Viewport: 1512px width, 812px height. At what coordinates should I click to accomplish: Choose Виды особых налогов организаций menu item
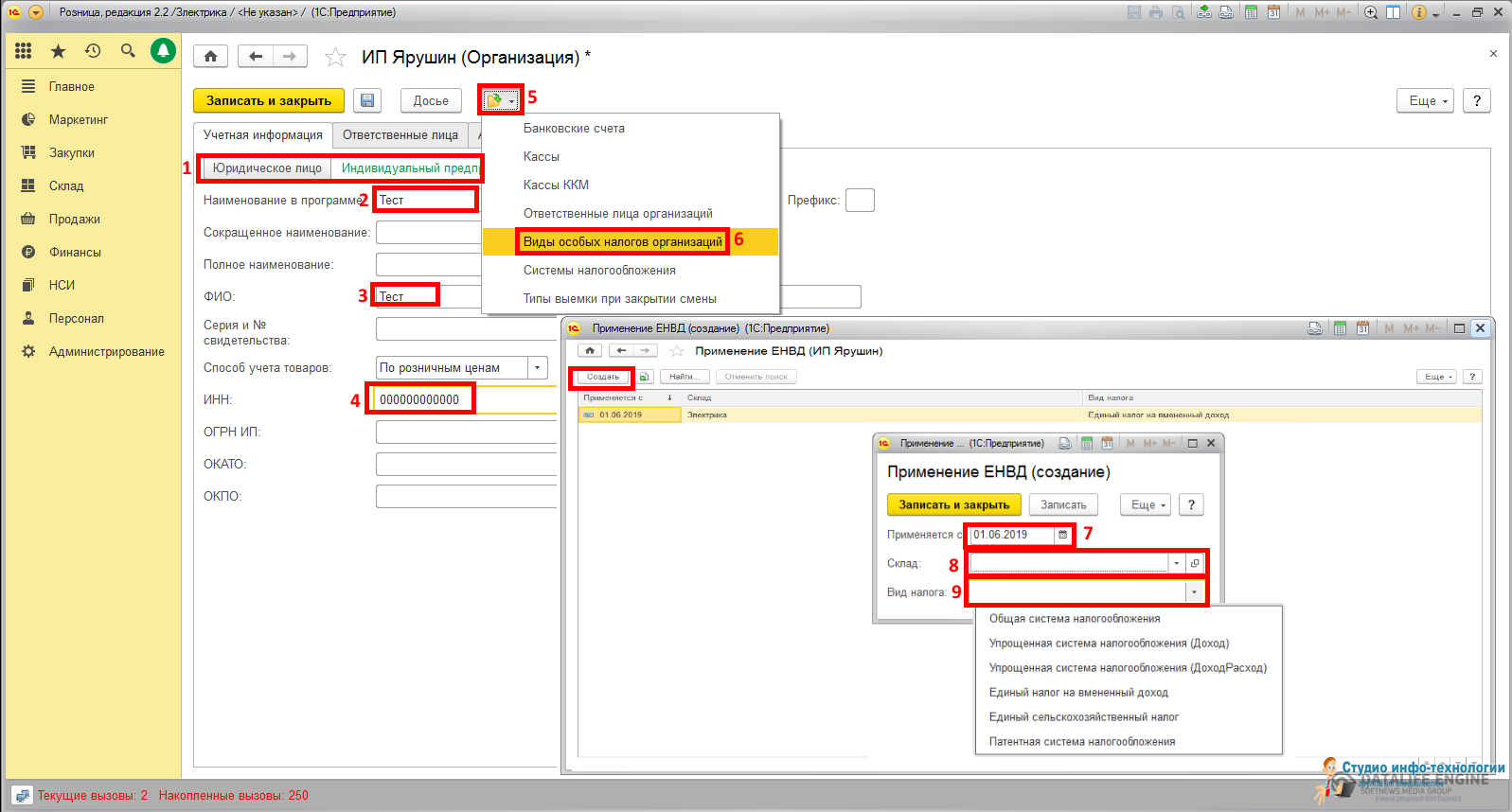click(622, 242)
